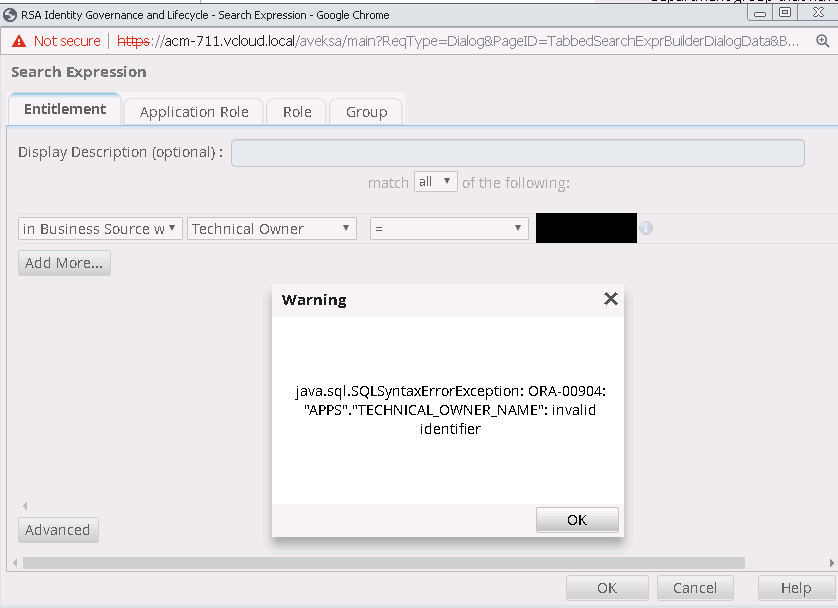The height and width of the screenshot is (608, 838).
Task: Click the left arrow above the Advanced button
Action: [23, 506]
